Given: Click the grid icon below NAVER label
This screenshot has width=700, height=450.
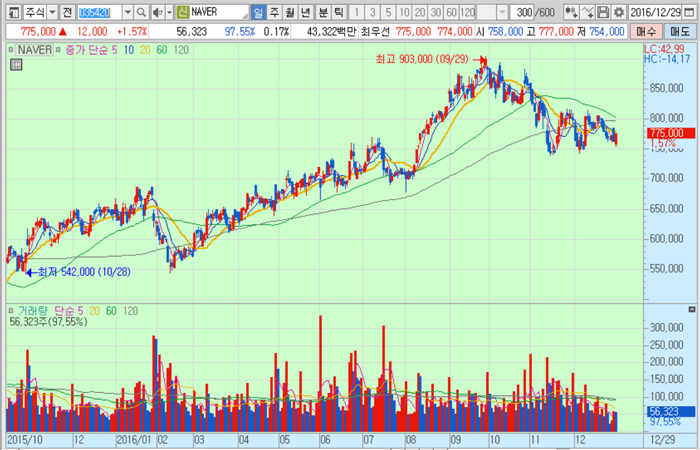Looking at the screenshot, I should point(16,65).
